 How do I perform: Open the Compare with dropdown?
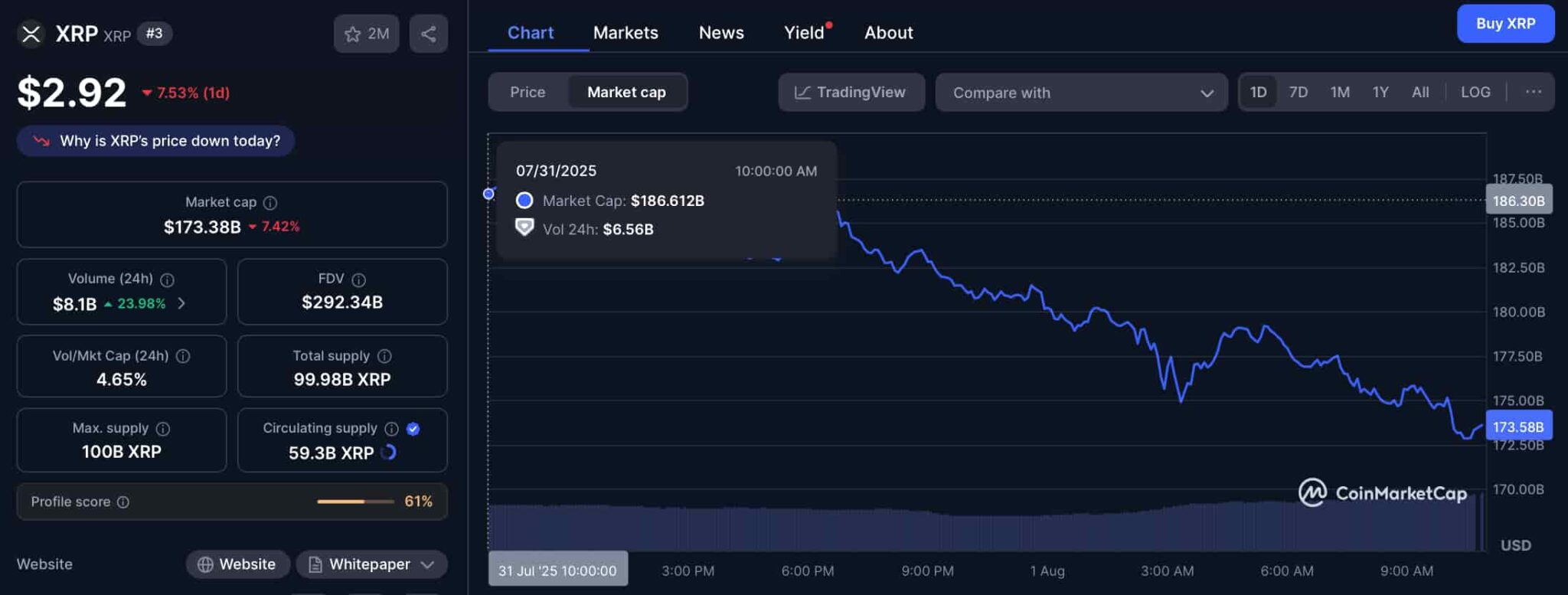1081,93
